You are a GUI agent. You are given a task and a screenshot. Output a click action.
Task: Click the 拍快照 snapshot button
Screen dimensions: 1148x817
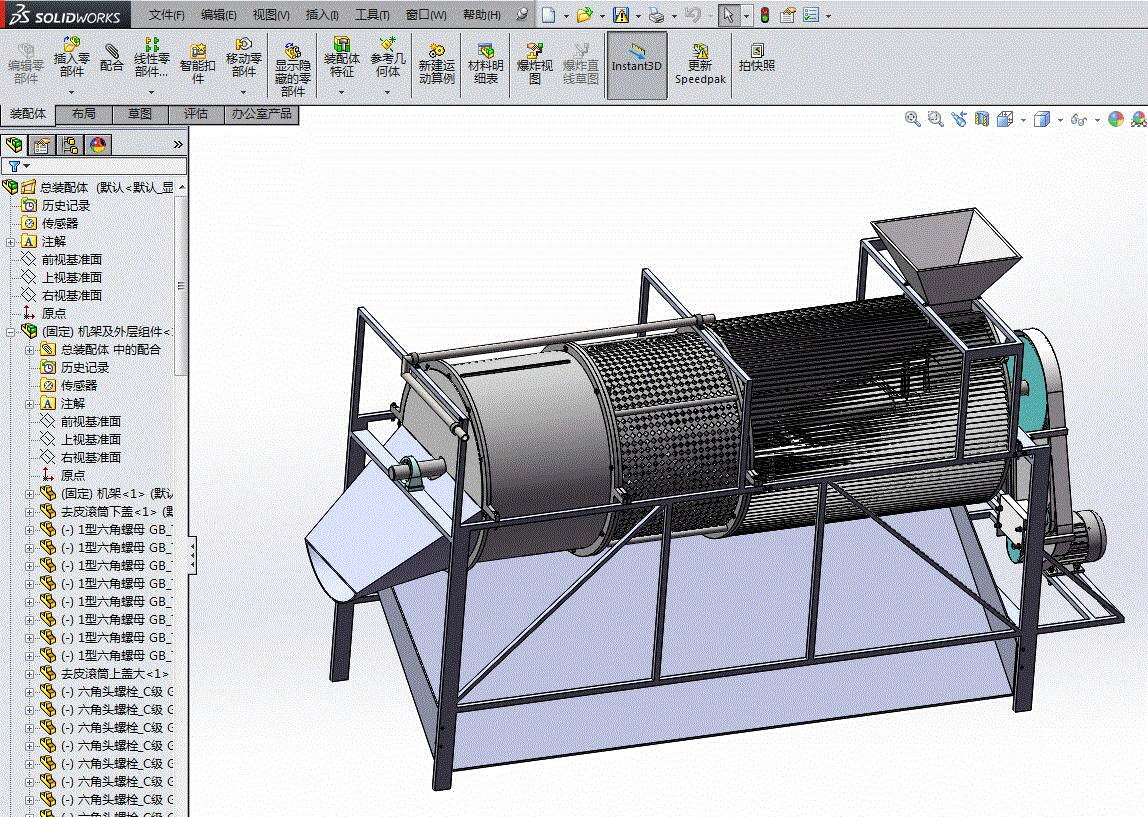pos(757,58)
